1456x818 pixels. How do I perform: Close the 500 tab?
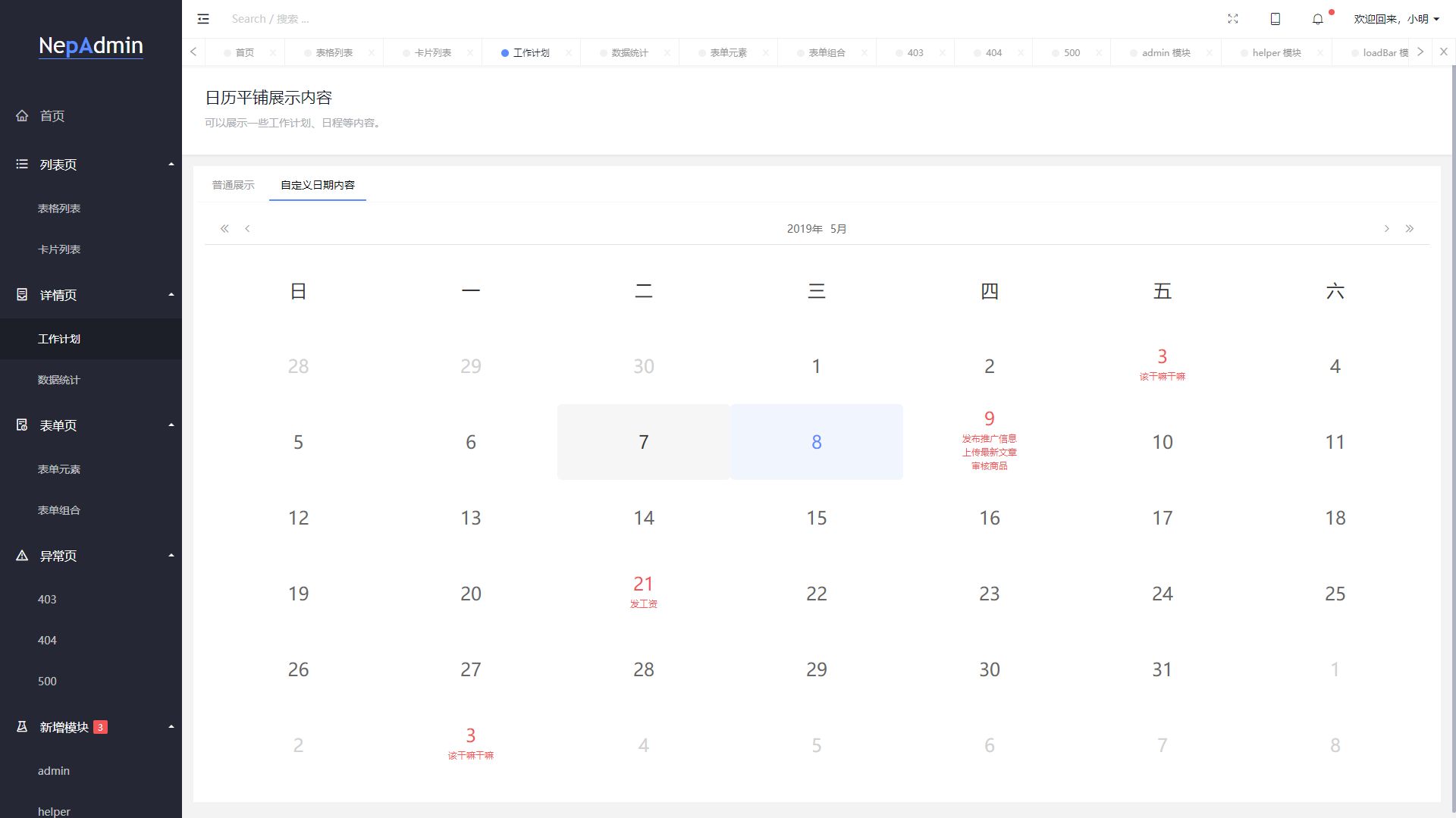1099,53
